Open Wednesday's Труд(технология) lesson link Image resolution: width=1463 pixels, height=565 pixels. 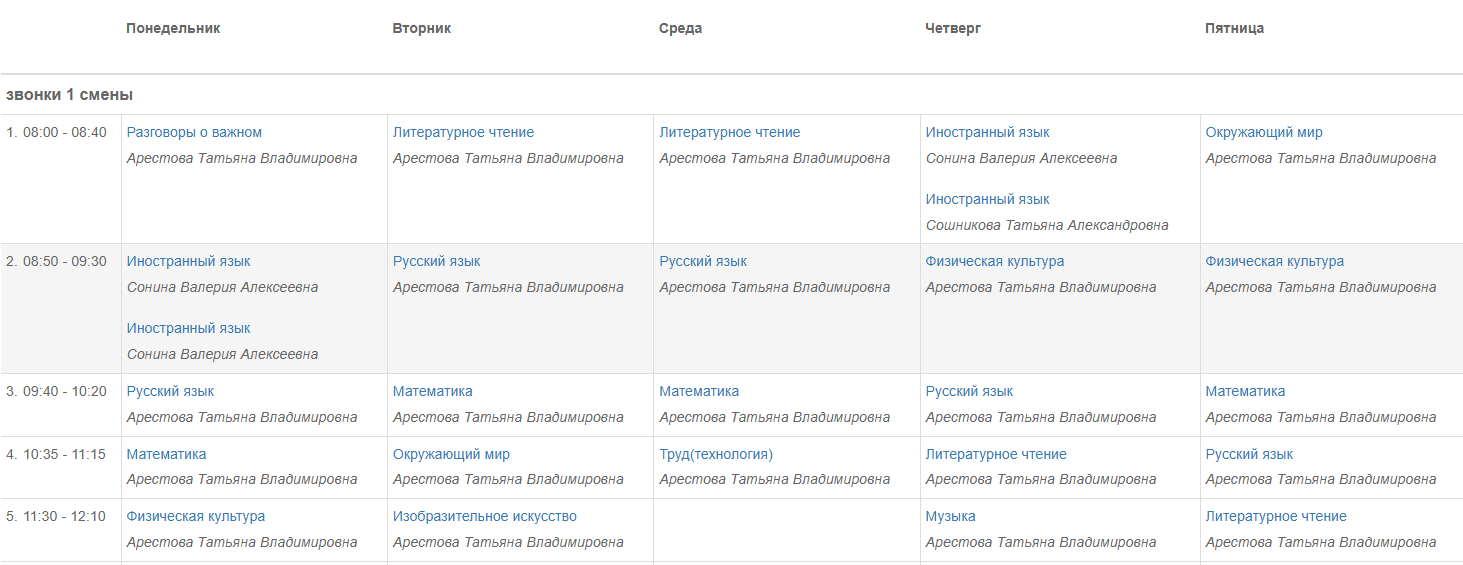(x=715, y=454)
